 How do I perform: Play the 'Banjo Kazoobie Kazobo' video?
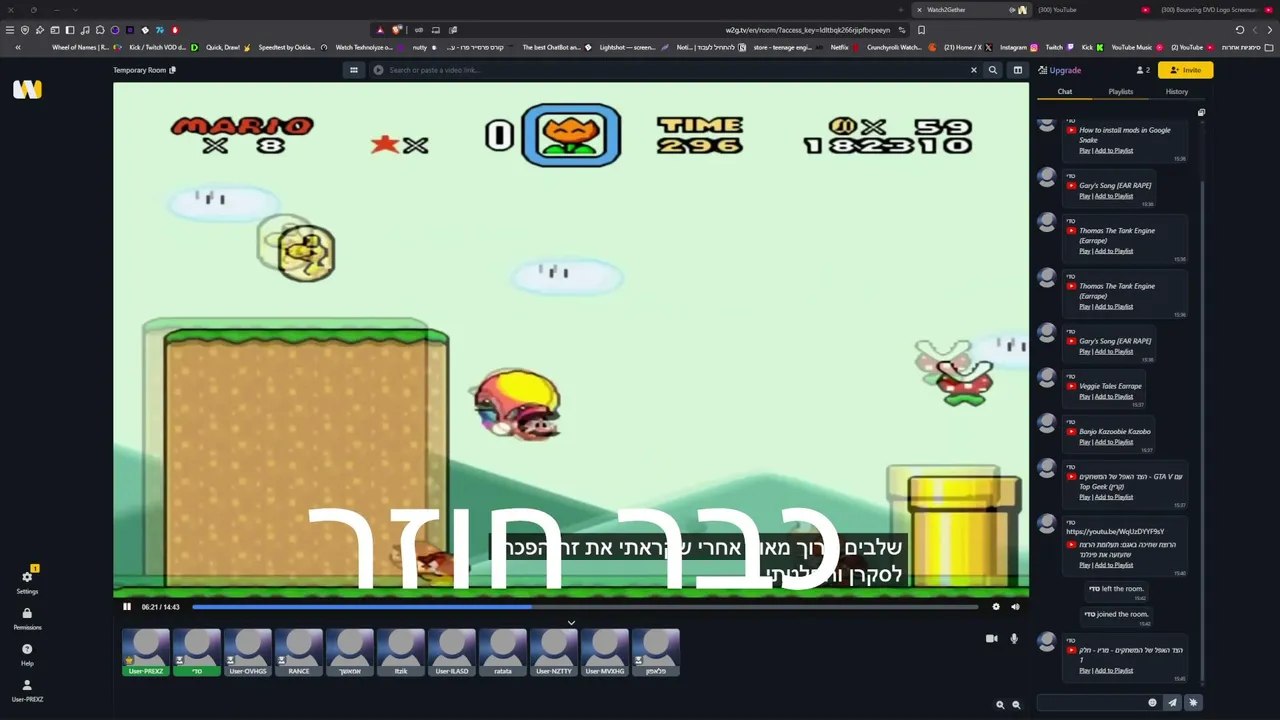pos(1084,442)
